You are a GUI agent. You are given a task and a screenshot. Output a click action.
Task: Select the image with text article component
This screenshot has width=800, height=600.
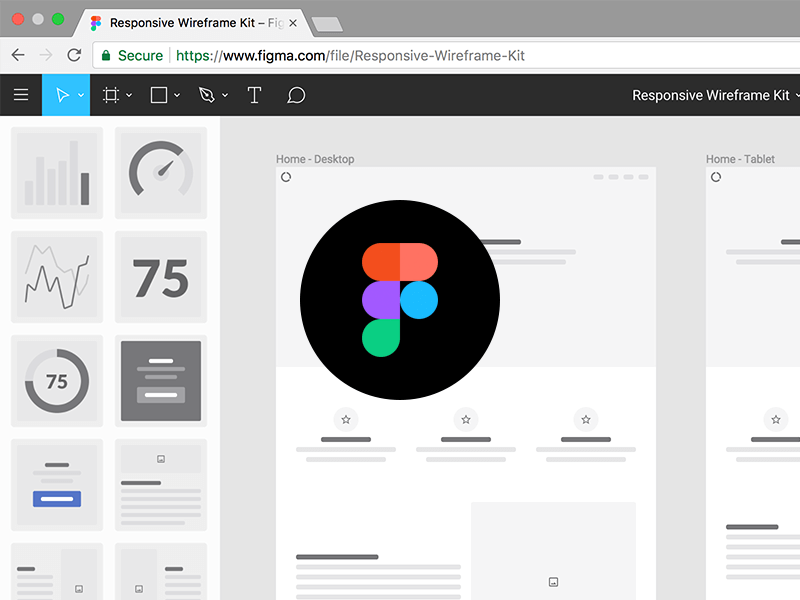coord(161,485)
